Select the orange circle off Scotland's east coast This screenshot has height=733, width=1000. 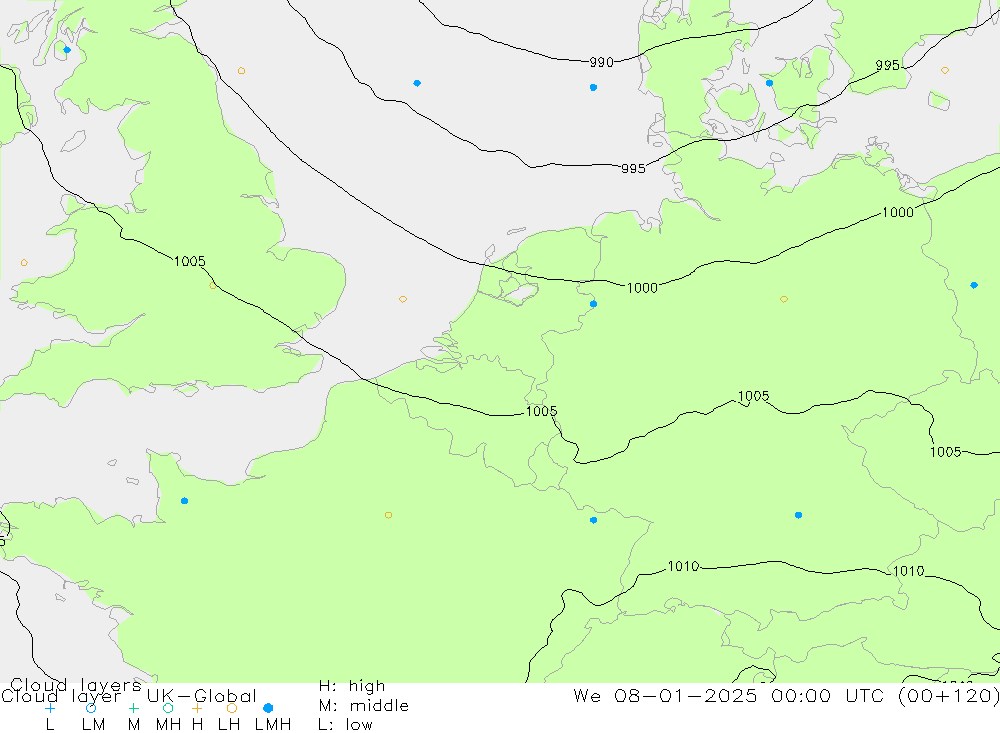point(241,71)
